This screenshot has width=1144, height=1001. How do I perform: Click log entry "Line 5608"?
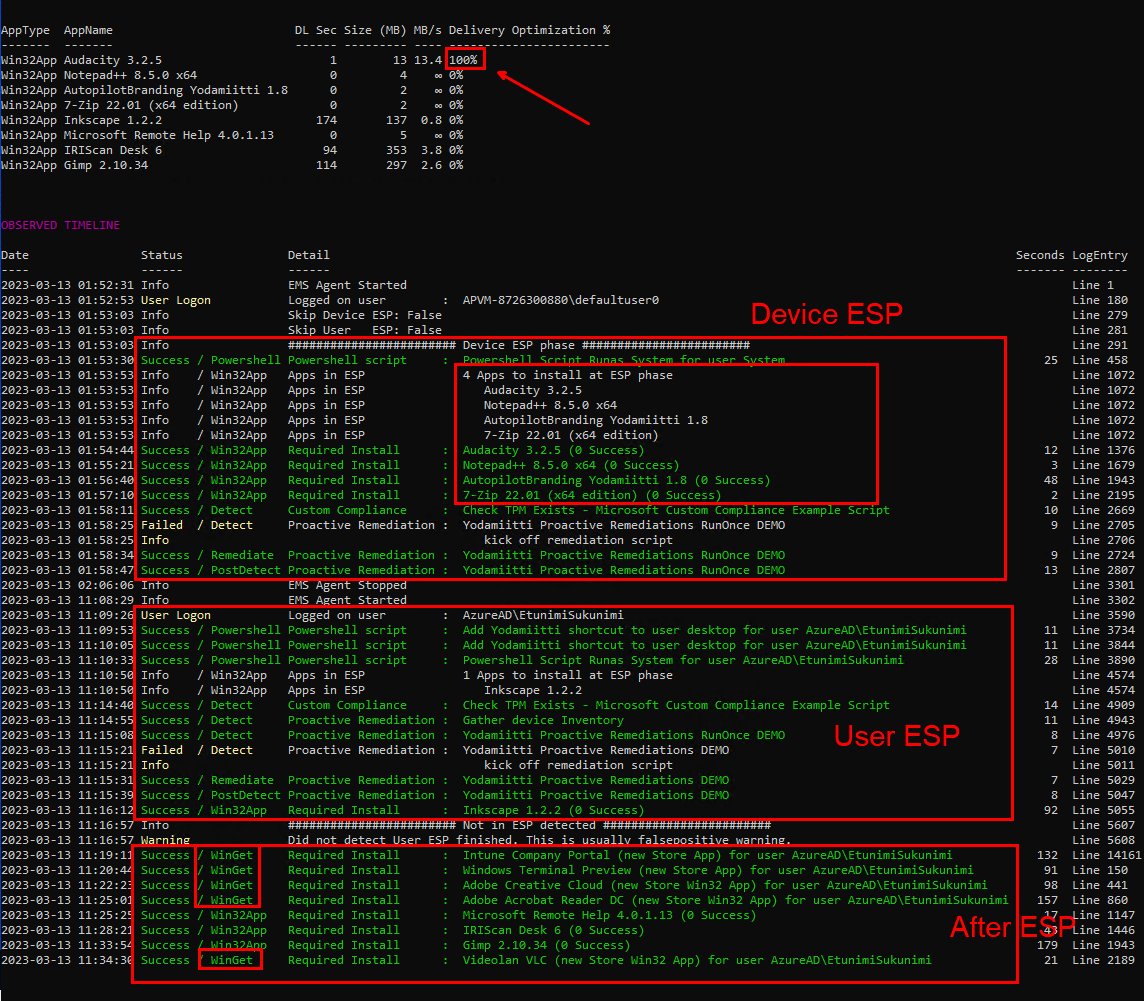coord(1104,840)
